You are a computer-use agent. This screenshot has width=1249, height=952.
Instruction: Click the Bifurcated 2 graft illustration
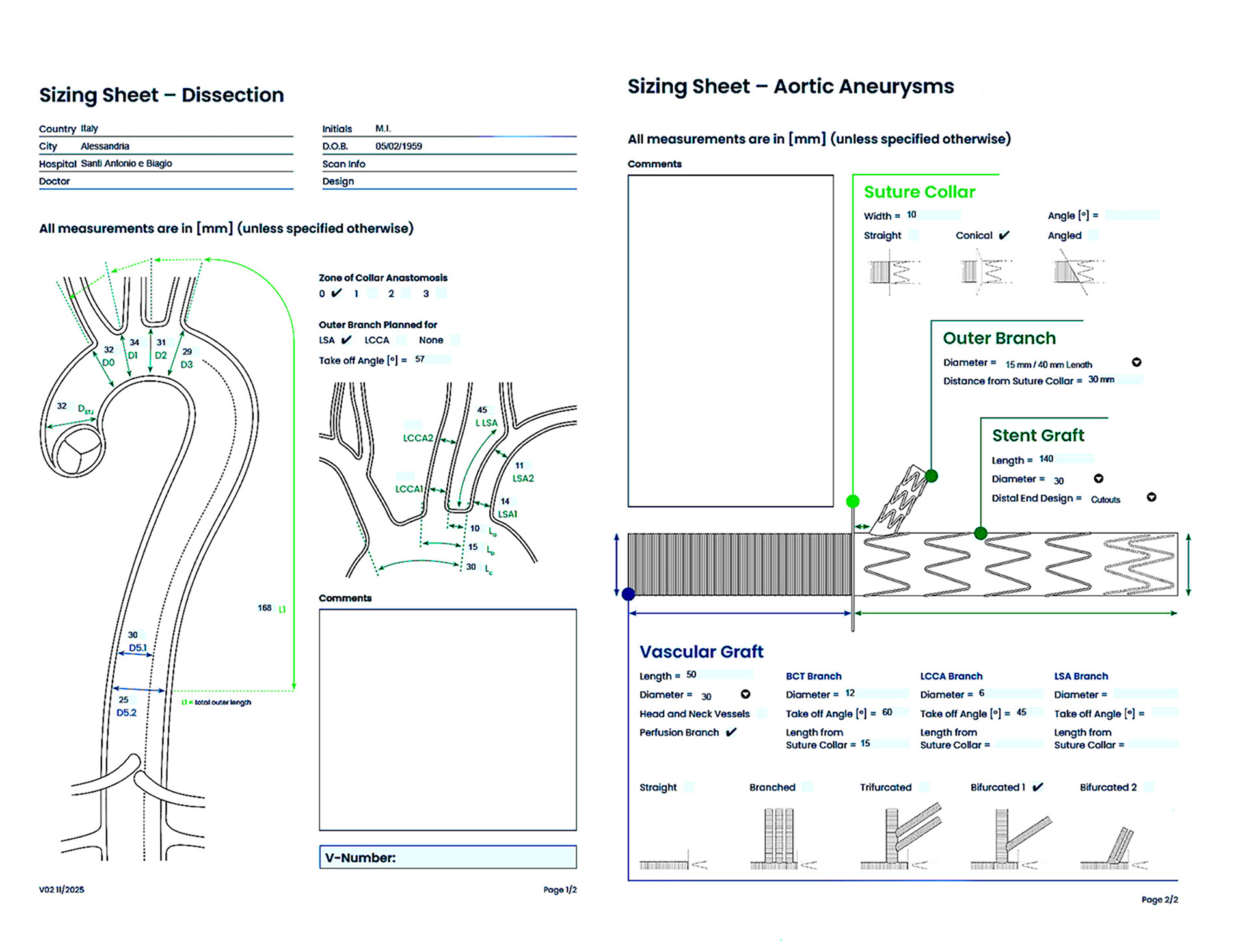(x=1114, y=848)
